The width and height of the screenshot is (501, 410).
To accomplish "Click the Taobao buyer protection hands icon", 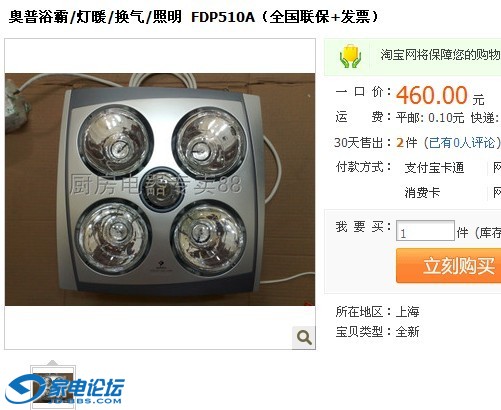I will 350,56.
